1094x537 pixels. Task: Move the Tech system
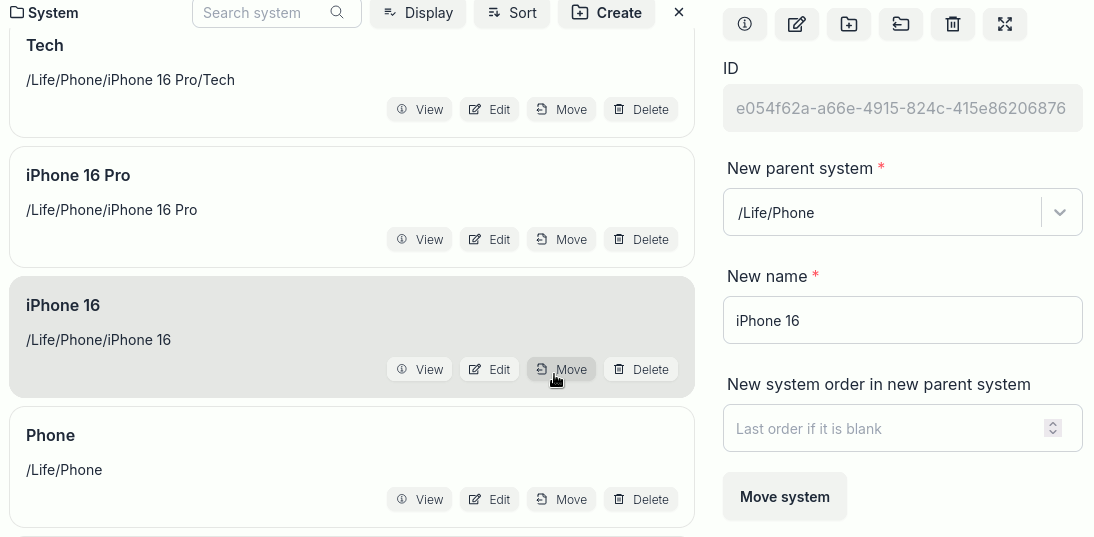pyautogui.click(x=562, y=109)
